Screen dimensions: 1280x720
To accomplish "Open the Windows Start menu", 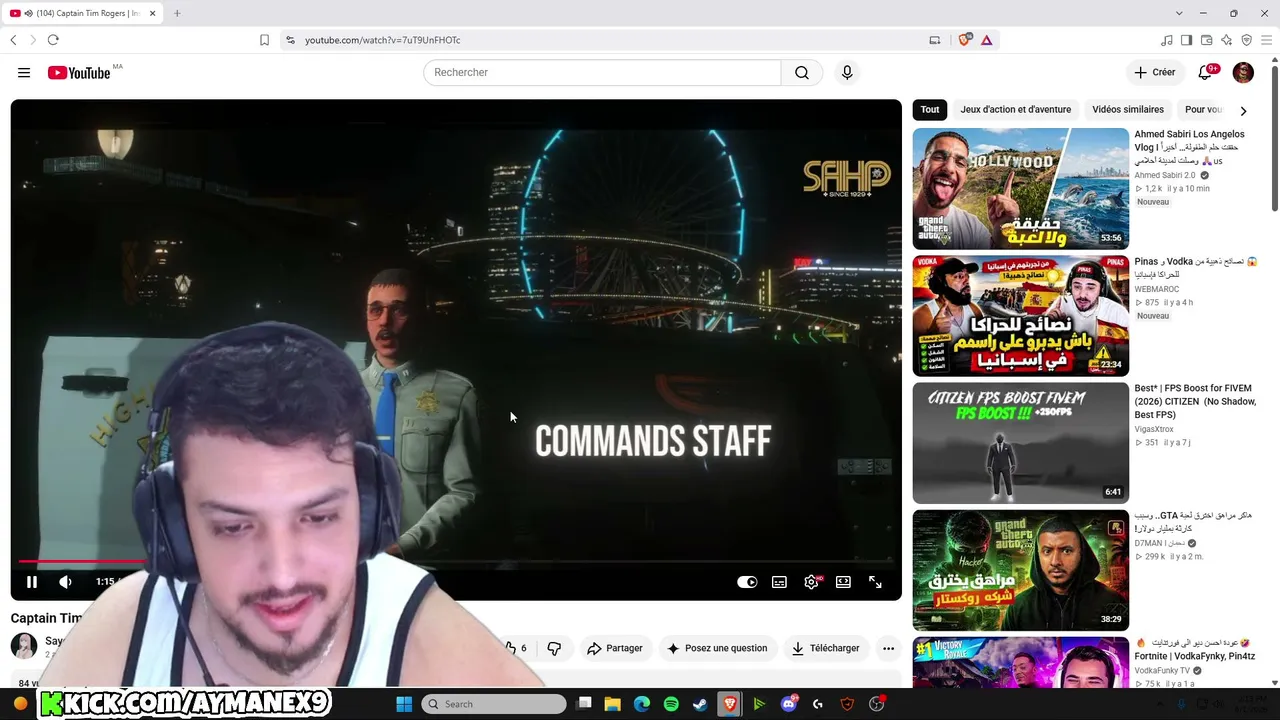I will tap(404, 704).
